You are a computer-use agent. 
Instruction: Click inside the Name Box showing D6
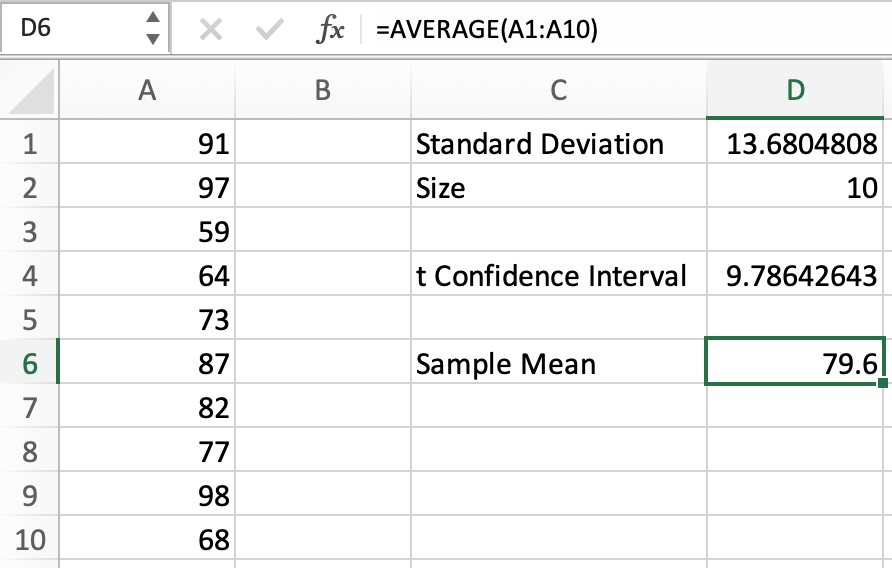coord(70,29)
